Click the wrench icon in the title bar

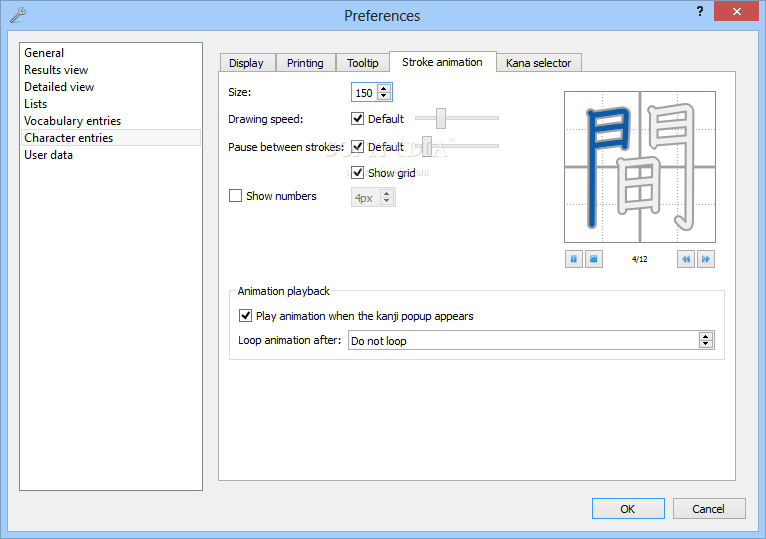(18, 15)
